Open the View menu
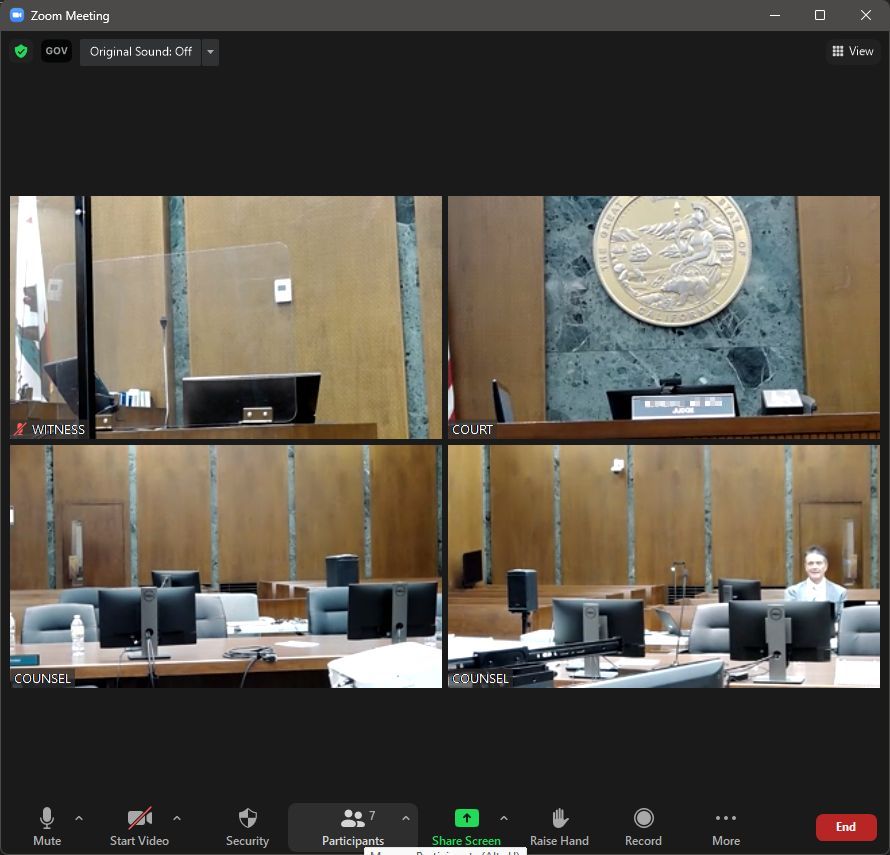This screenshot has height=855, width=890. [x=852, y=50]
